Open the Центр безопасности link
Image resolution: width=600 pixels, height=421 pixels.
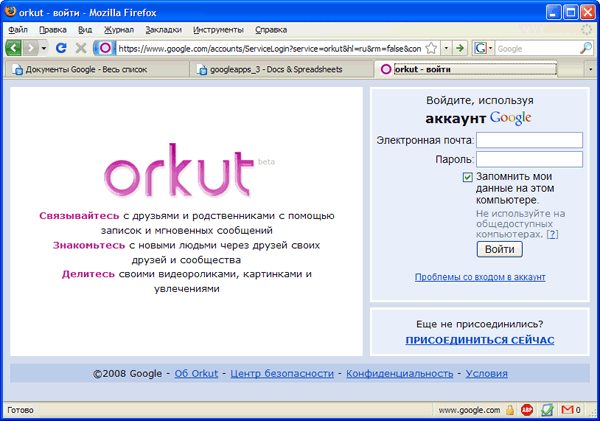282,374
